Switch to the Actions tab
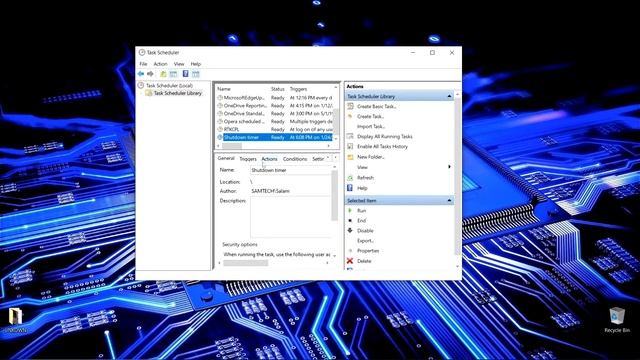The image size is (640, 360). 269,159
